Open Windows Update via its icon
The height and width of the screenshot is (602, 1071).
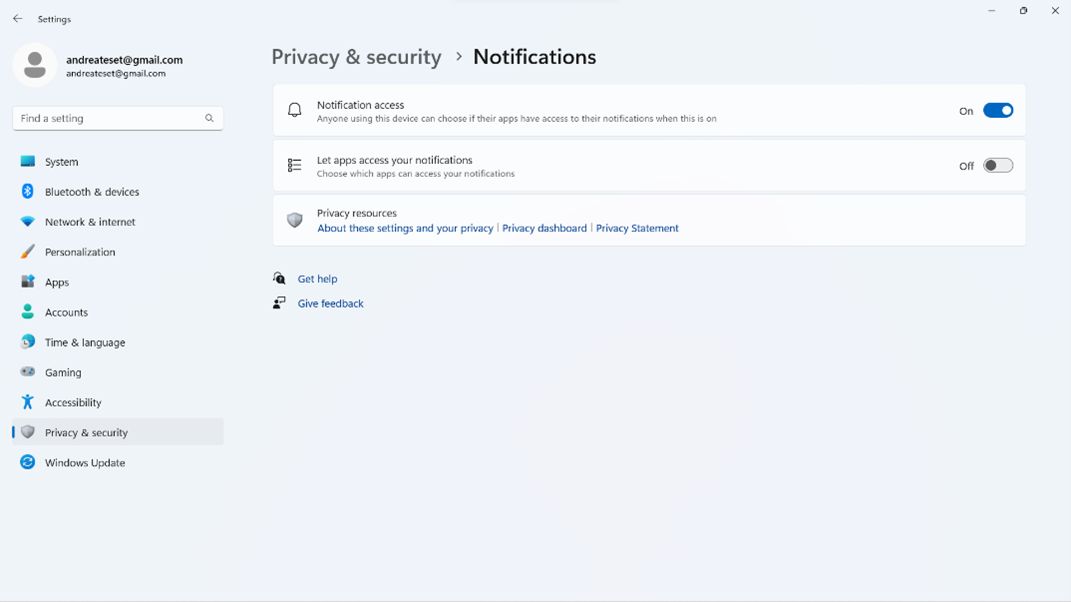(28, 462)
